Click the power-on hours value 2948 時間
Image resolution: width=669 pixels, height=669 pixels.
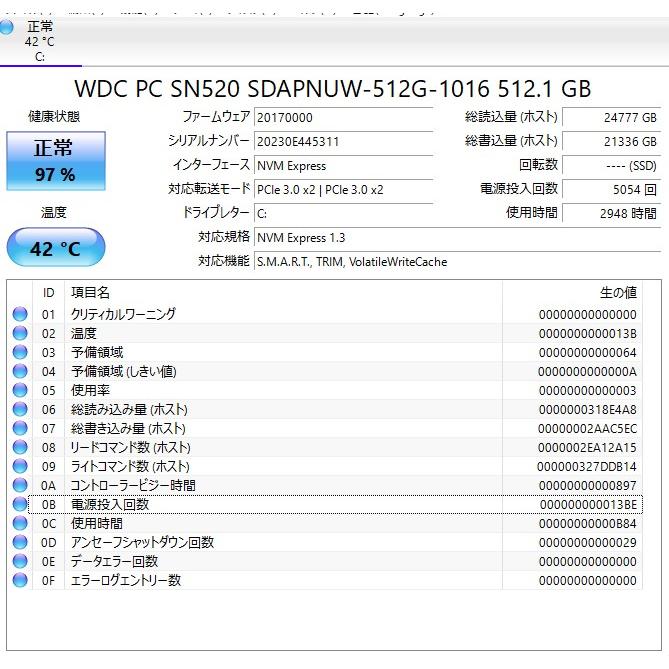612,213
